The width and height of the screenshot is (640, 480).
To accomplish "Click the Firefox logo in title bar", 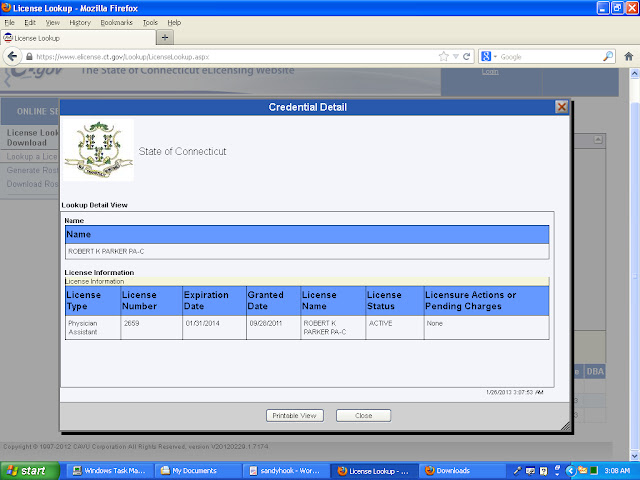I will pyautogui.click(x=6, y=7).
